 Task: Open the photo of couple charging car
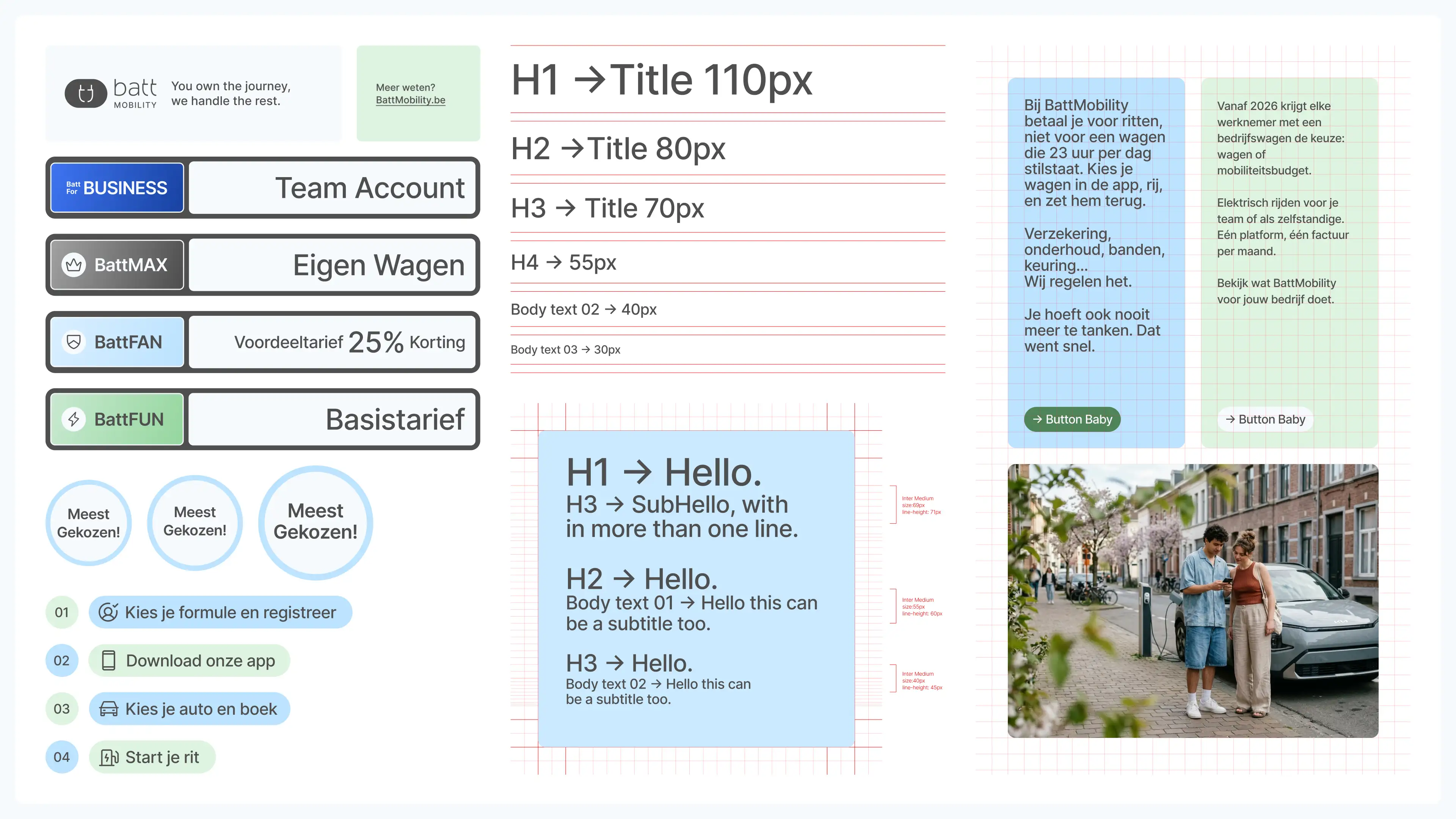[1192, 601]
